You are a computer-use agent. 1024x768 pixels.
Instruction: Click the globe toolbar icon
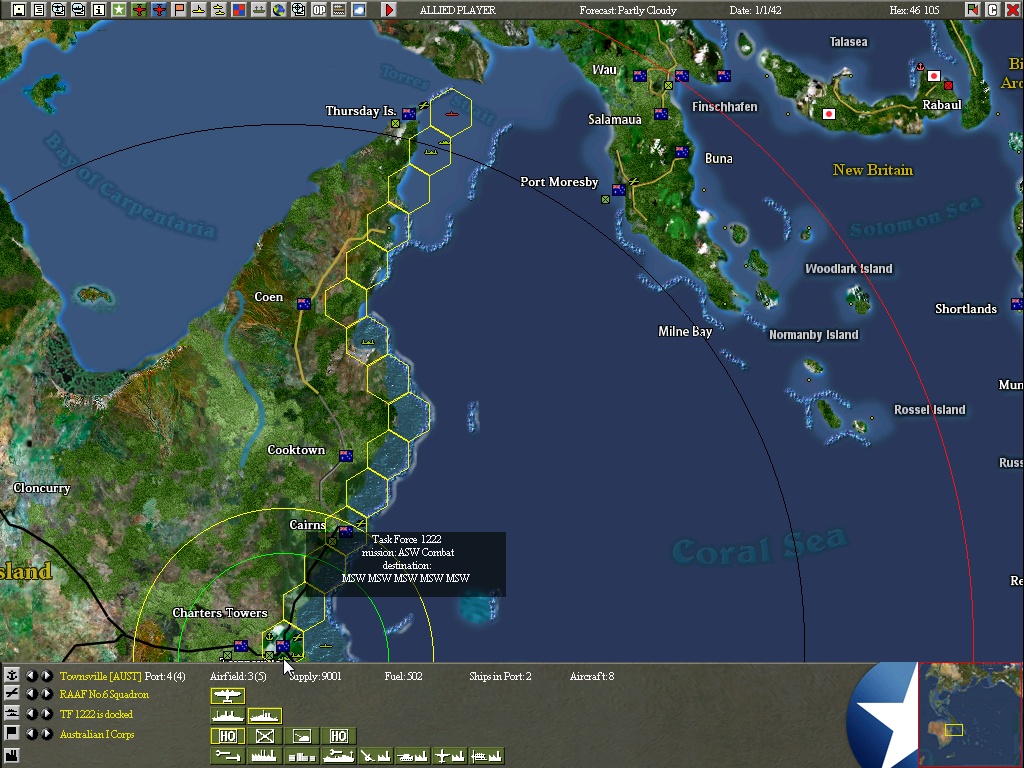coord(279,10)
